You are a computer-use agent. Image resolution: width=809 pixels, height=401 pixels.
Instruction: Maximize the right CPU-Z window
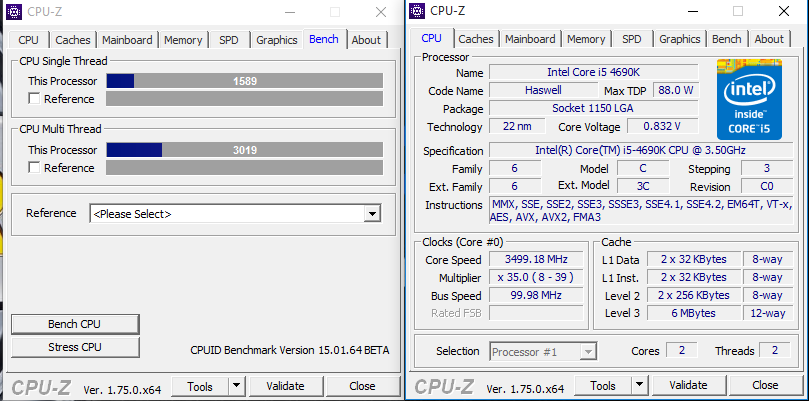(738, 11)
